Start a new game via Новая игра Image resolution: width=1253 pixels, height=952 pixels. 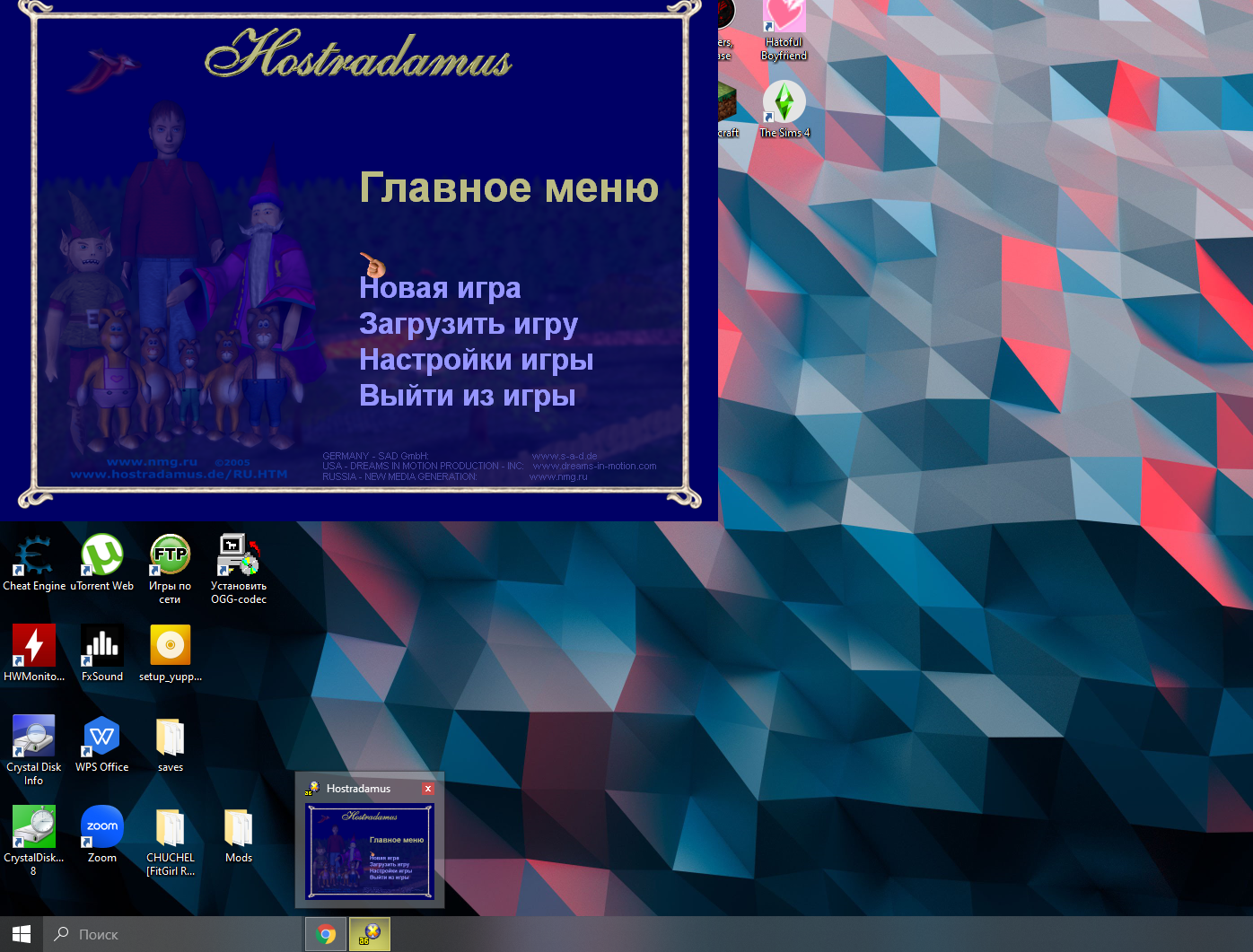440,288
